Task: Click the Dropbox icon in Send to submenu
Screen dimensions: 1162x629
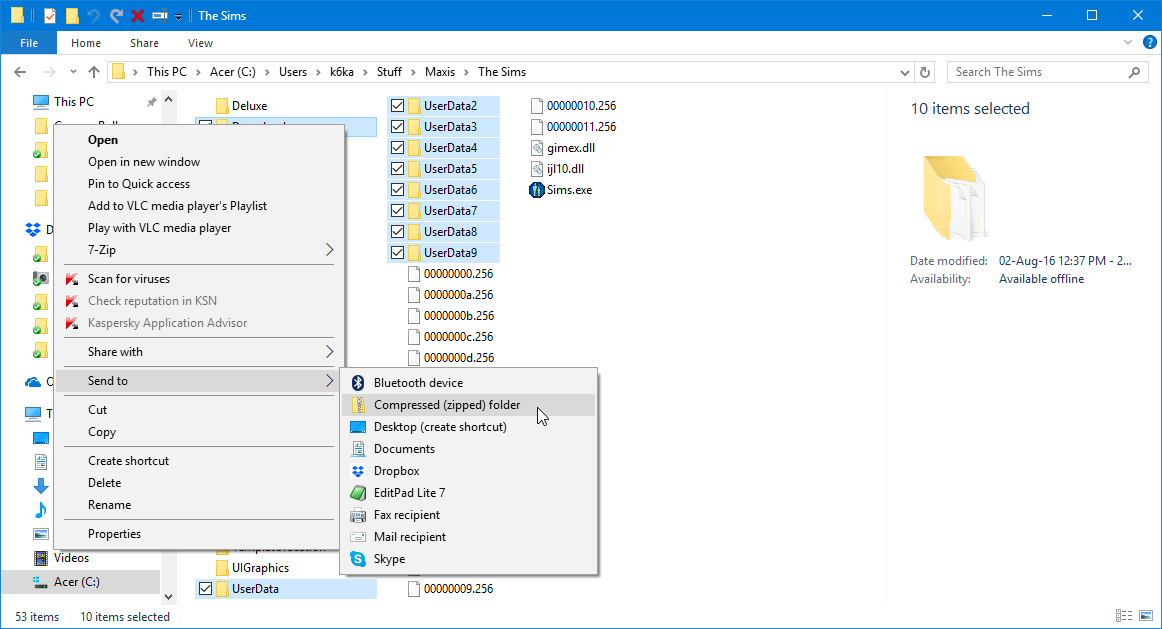Action: (x=358, y=470)
